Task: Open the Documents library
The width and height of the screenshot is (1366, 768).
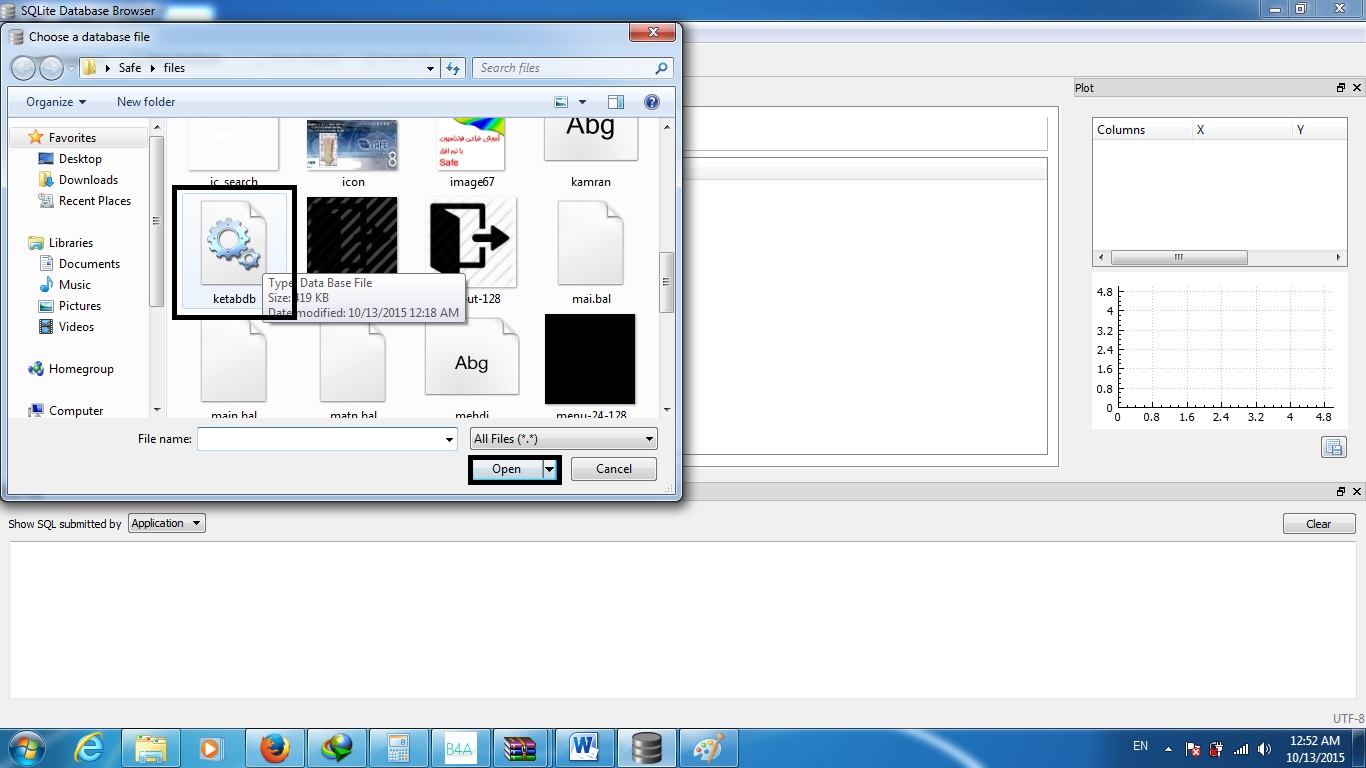Action: [x=89, y=264]
